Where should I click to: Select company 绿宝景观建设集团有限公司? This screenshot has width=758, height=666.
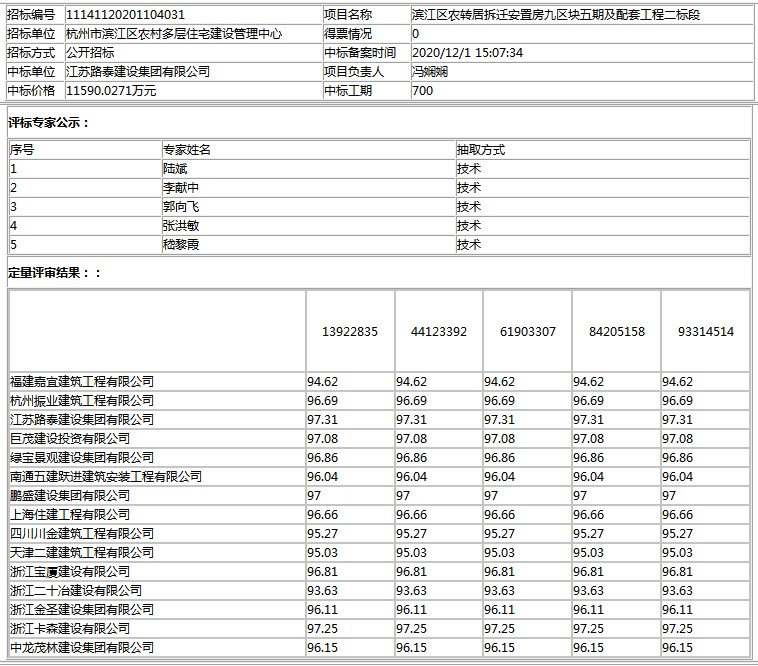pyautogui.click(x=82, y=458)
